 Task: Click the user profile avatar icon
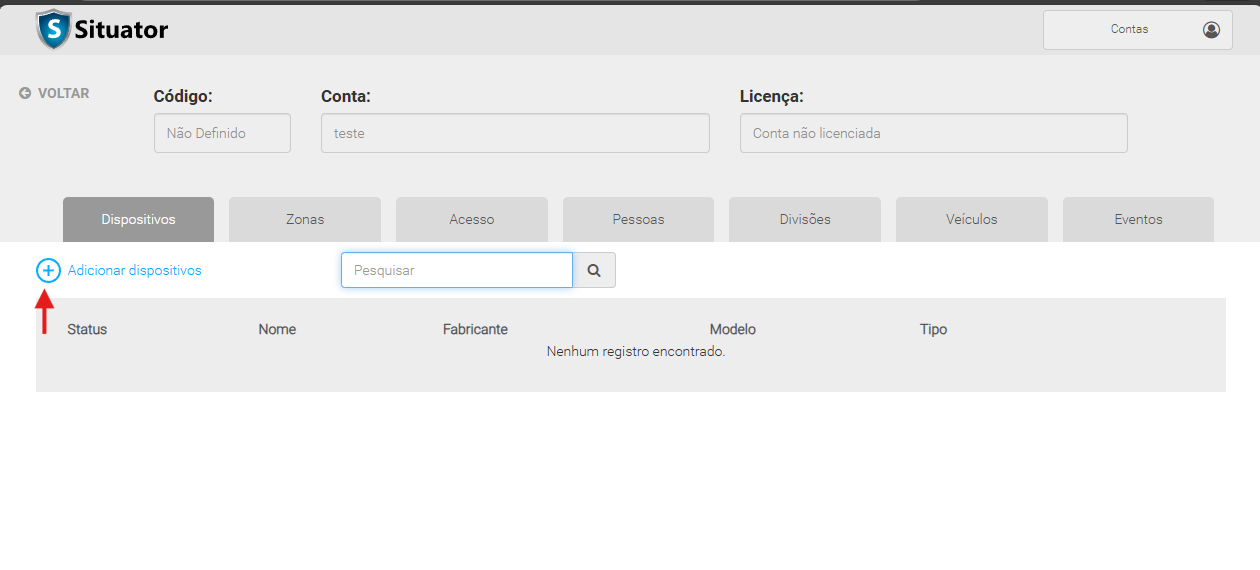point(1211,30)
